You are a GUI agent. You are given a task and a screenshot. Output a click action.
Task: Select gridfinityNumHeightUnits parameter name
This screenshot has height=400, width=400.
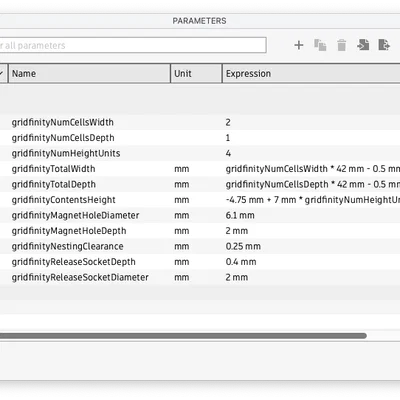click(x=66, y=153)
